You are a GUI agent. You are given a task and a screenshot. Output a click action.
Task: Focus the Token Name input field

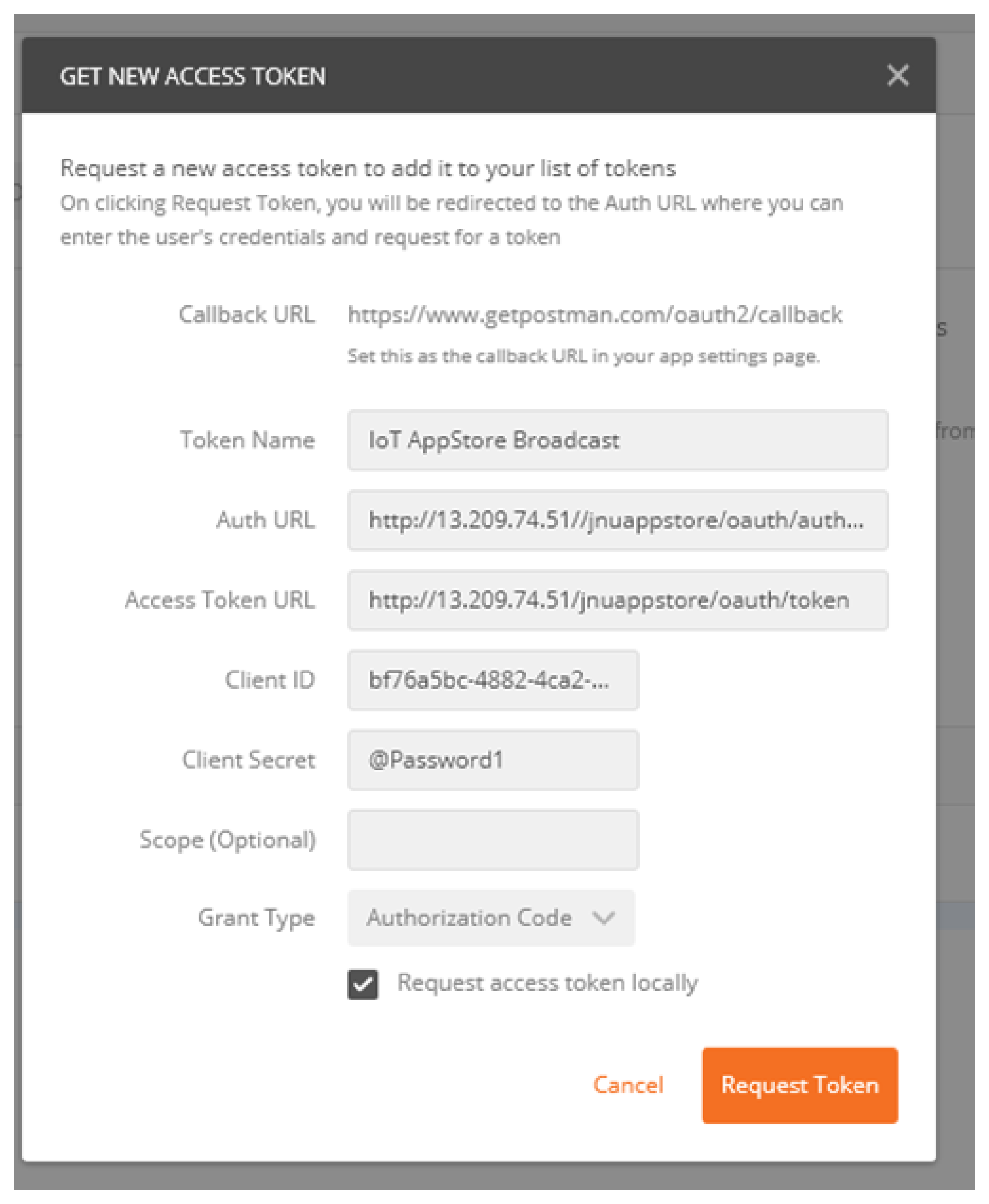coord(617,440)
